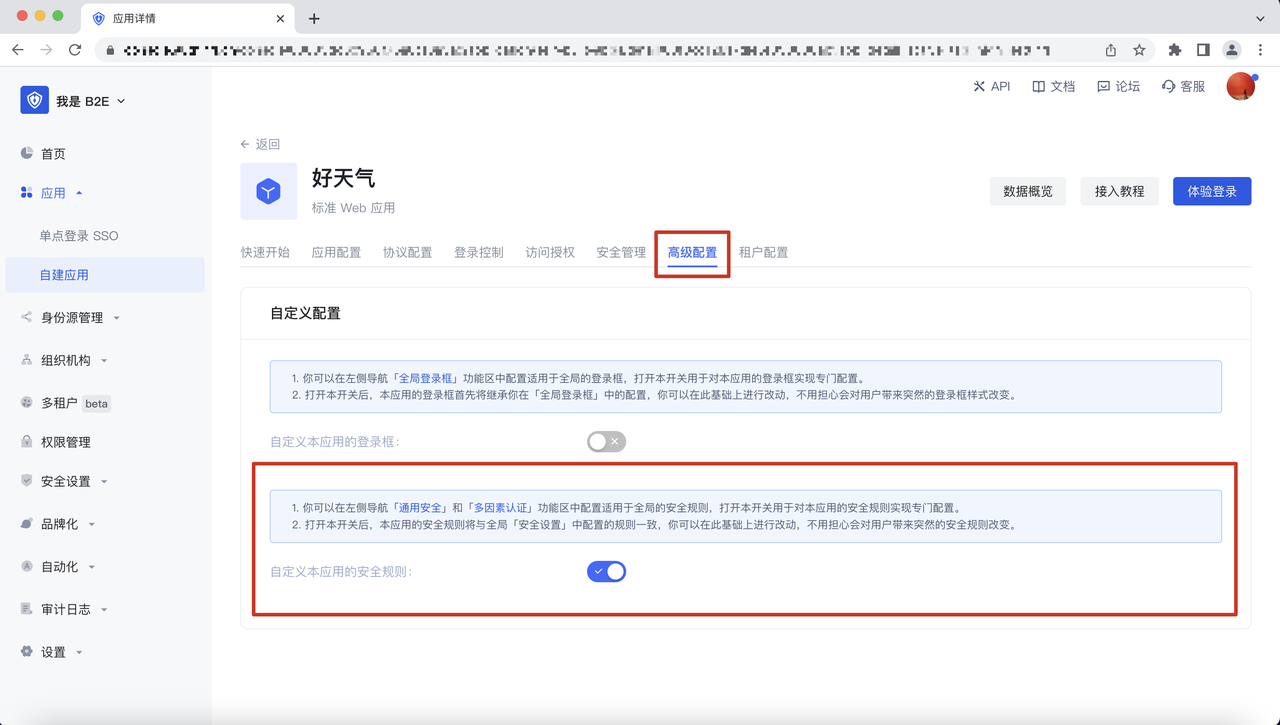Viewport: 1280px width, 725px height.
Task: Collapse the 应用 sidebar section
Action: 79,195
